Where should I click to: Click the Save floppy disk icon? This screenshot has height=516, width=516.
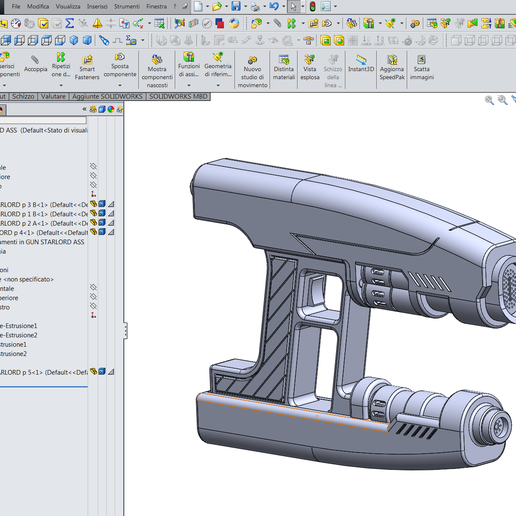[x=236, y=6]
